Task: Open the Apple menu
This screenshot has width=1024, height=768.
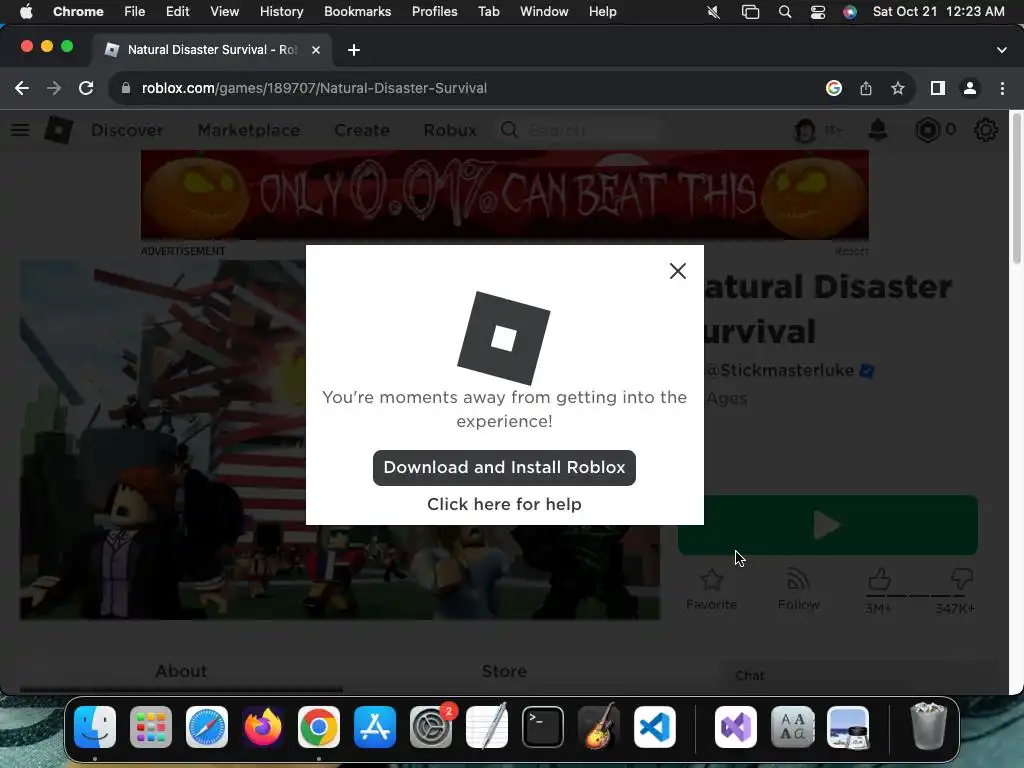Action: 26,12
